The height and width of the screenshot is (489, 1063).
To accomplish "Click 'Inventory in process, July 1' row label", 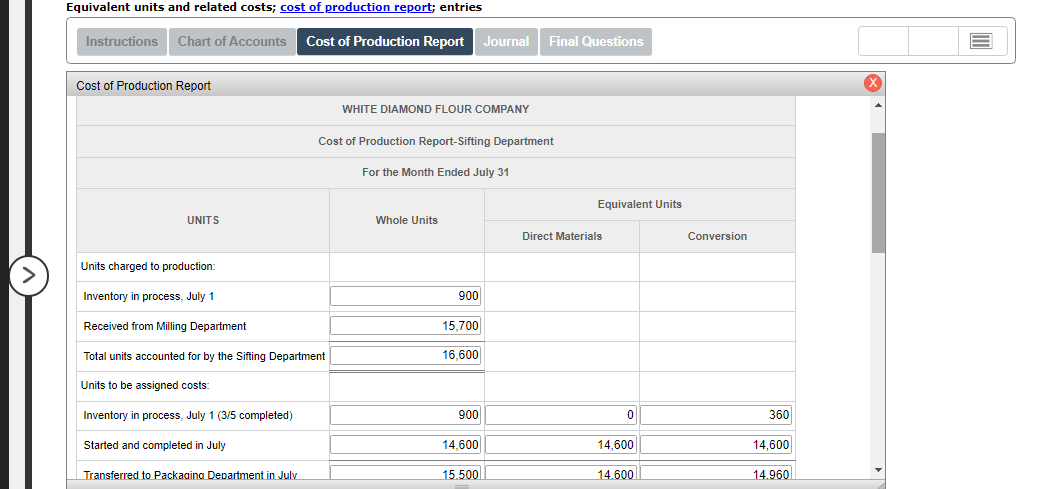I will pyautogui.click(x=149, y=296).
